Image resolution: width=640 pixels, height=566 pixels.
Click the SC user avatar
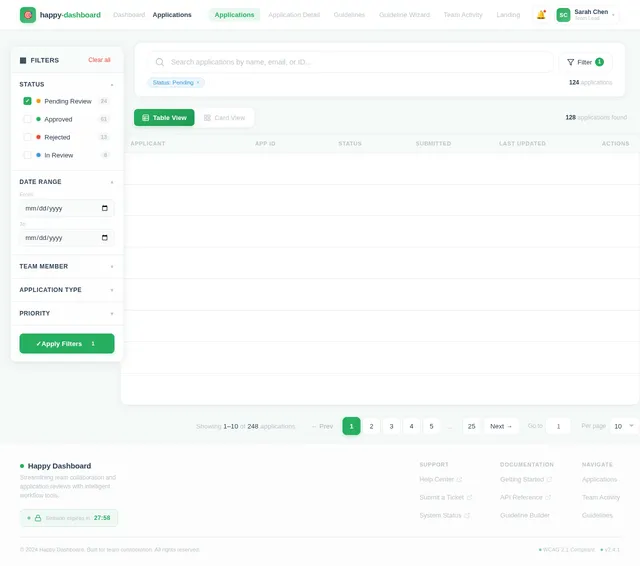(x=563, y=15)
